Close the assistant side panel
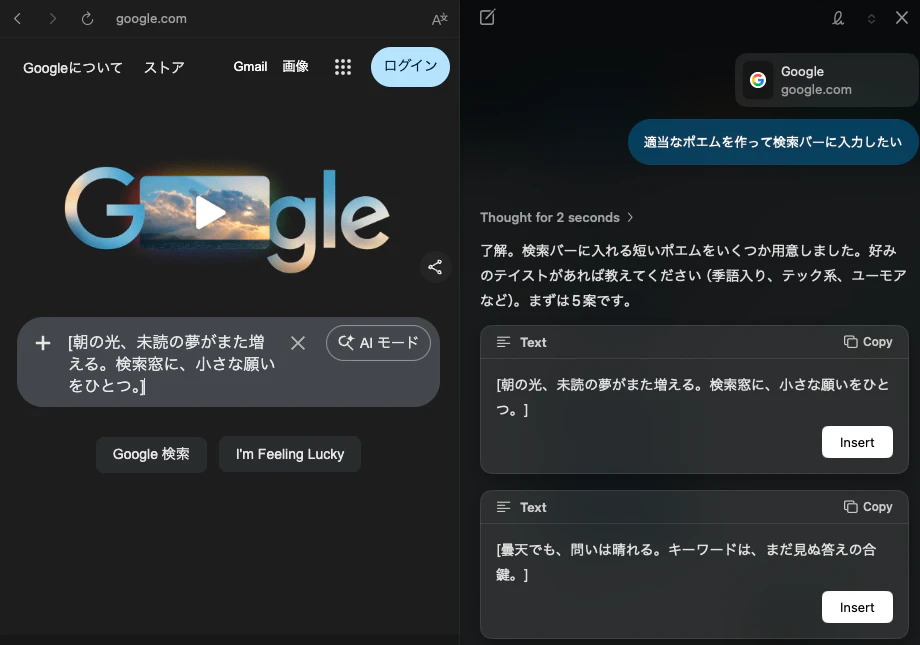This screenshot has height=645, width=920. point(902,18)
